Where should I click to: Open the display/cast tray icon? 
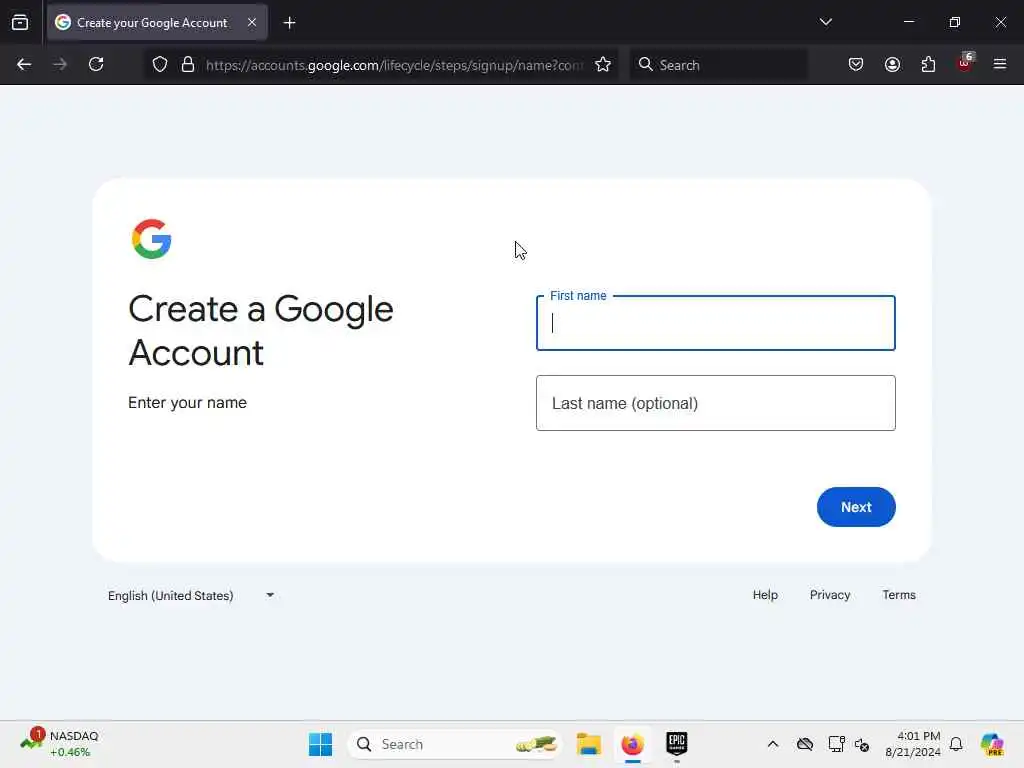coord(835,744)
